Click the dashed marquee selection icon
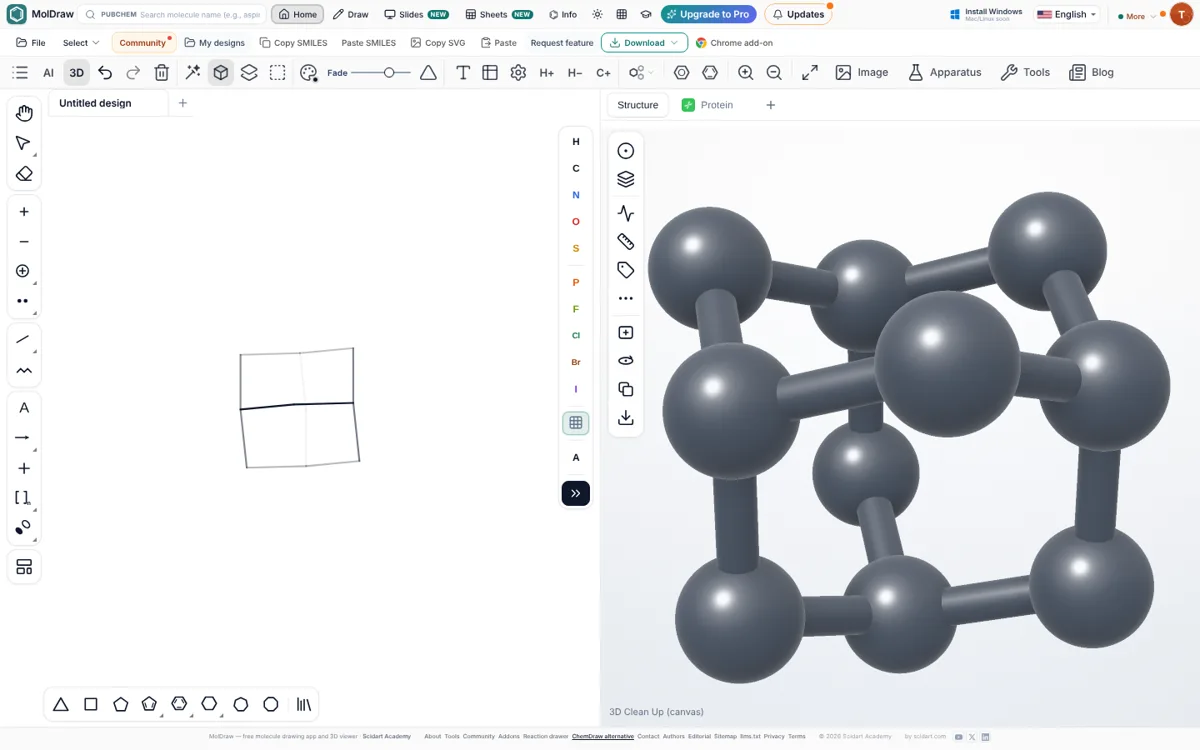Screen dimensions: 1200x750 point(278,73)
